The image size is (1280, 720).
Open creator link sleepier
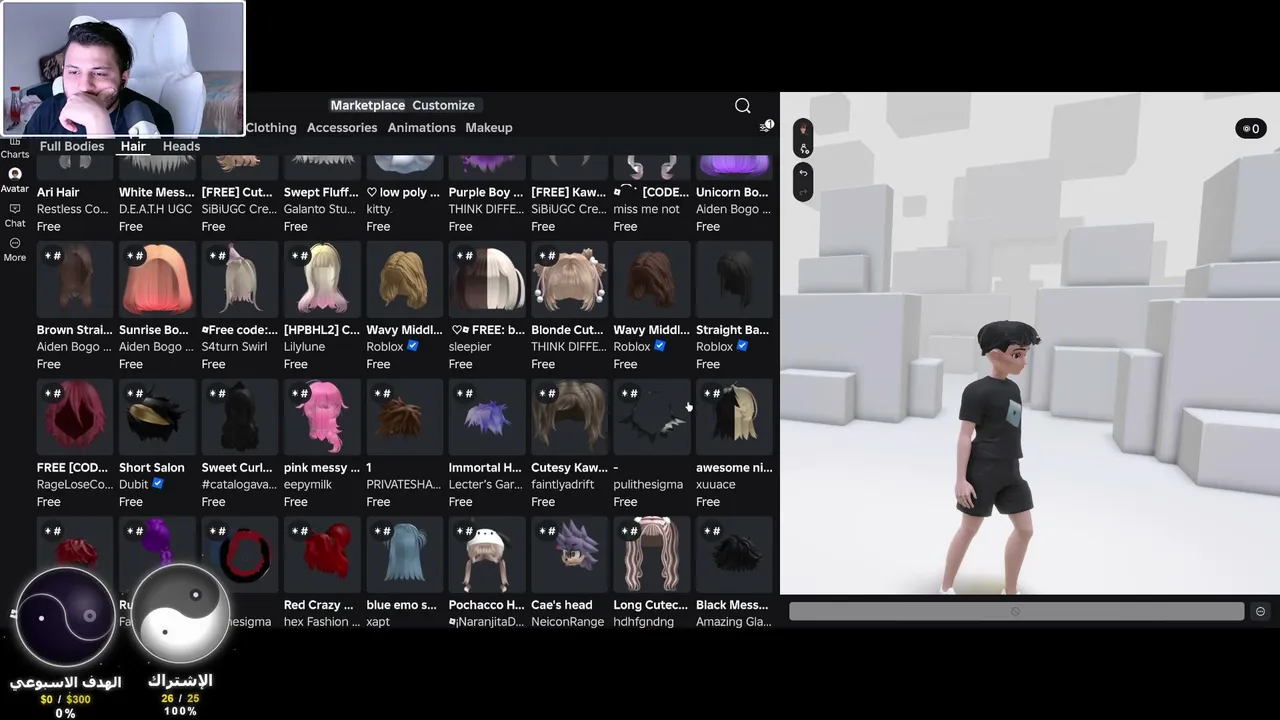pyautogui.click(x=470, y=347)
